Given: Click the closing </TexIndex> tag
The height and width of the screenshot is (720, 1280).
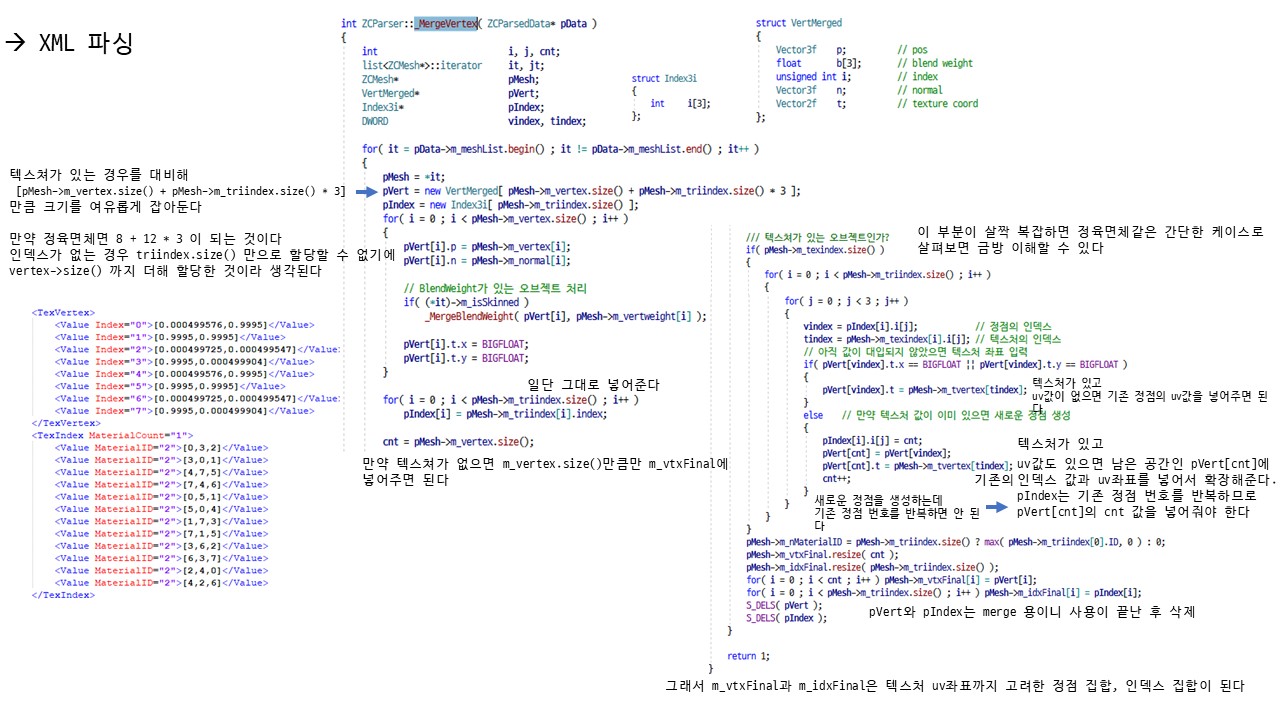Looking at the screenshot, I should (x=63, y=594).
